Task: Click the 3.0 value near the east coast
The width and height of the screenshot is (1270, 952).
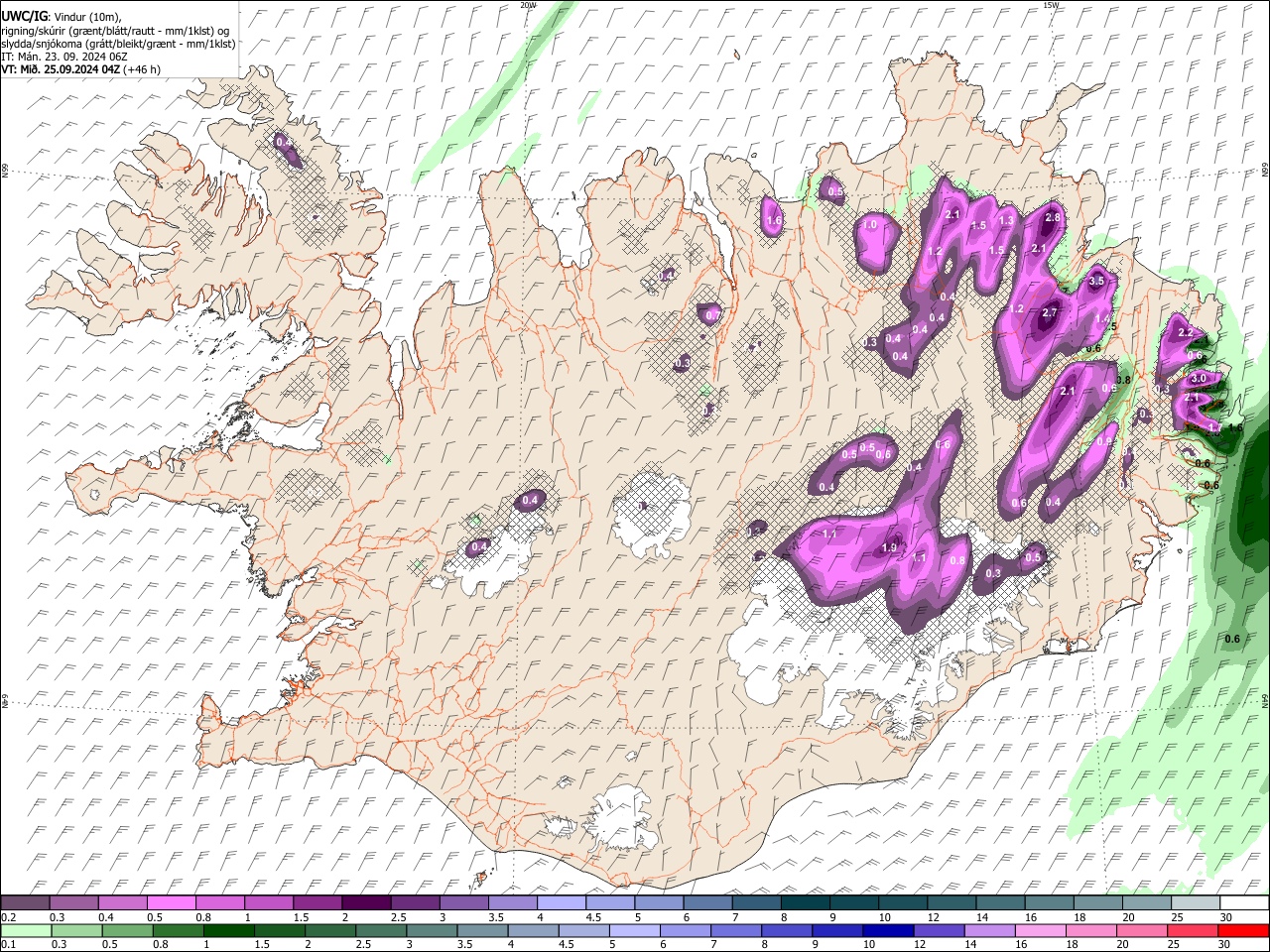Action: point(1198,378)
